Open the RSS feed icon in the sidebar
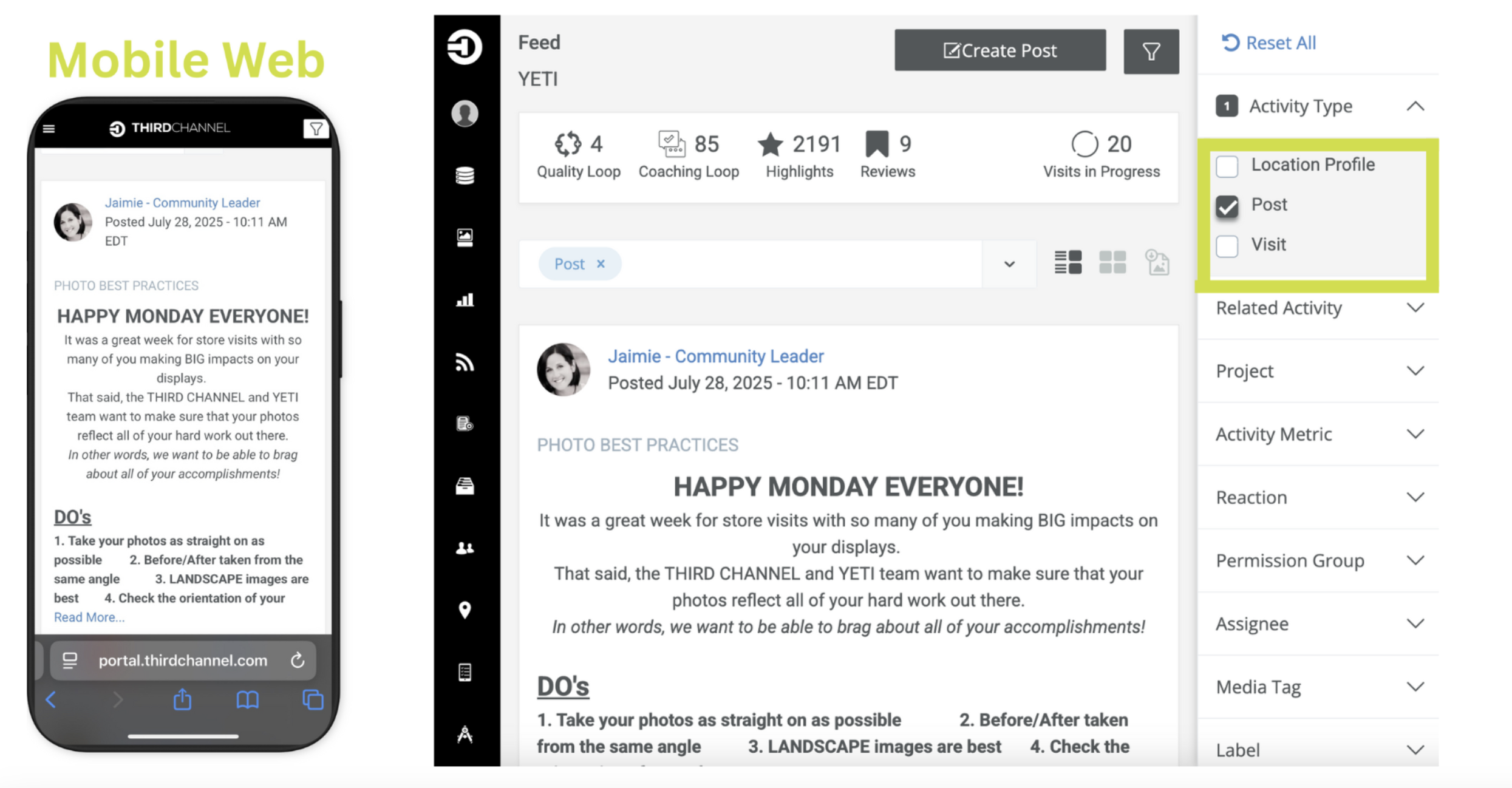 [465, 362]
